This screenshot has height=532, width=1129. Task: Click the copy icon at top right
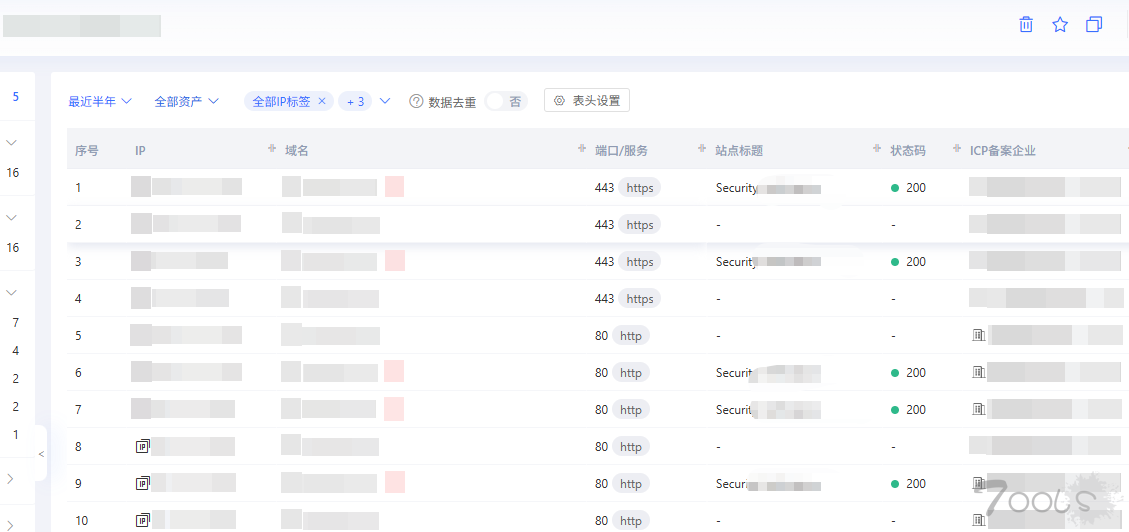[x=1094, y=25]
